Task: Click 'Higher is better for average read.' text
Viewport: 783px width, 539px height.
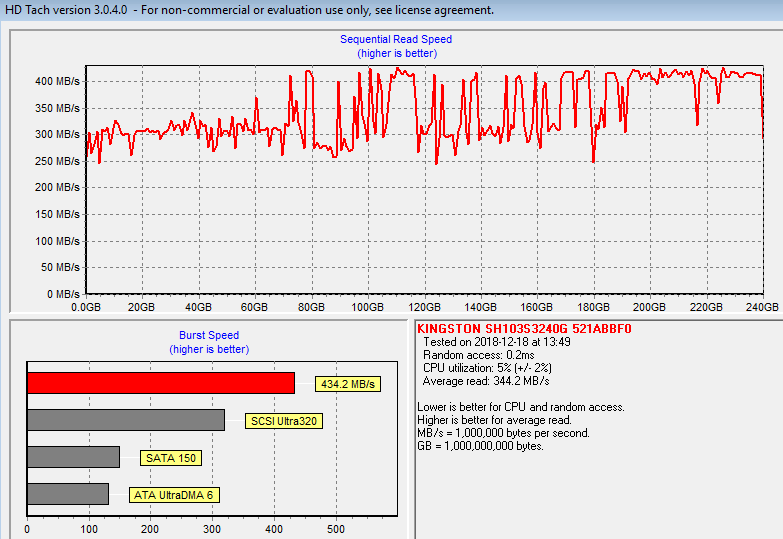Action: [x=494, y=420]
